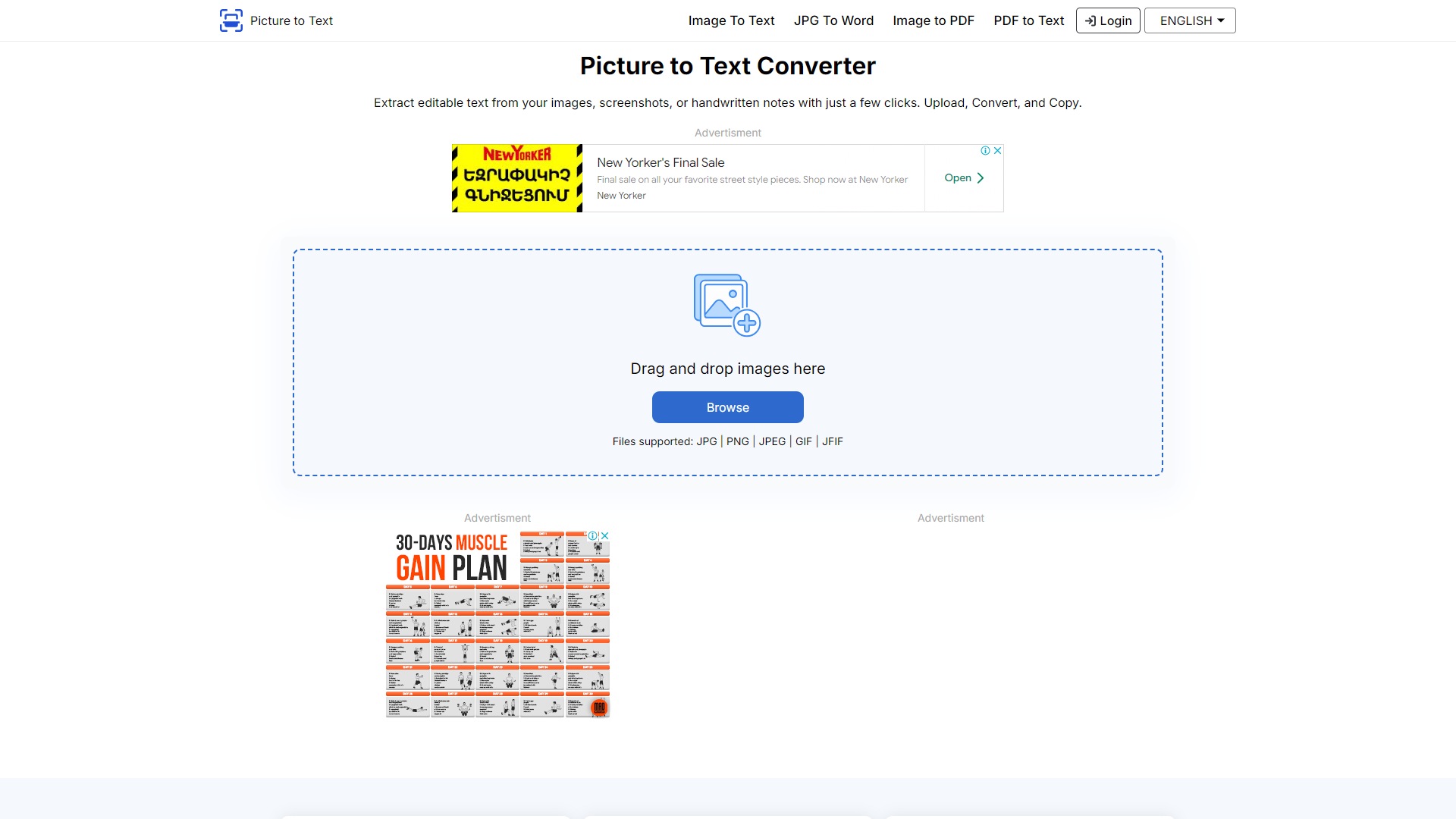This screenshot has height=819, width=1456.
Task: Click the chevron arrow next to Open in ad
Action: click(x=981, y=177)
